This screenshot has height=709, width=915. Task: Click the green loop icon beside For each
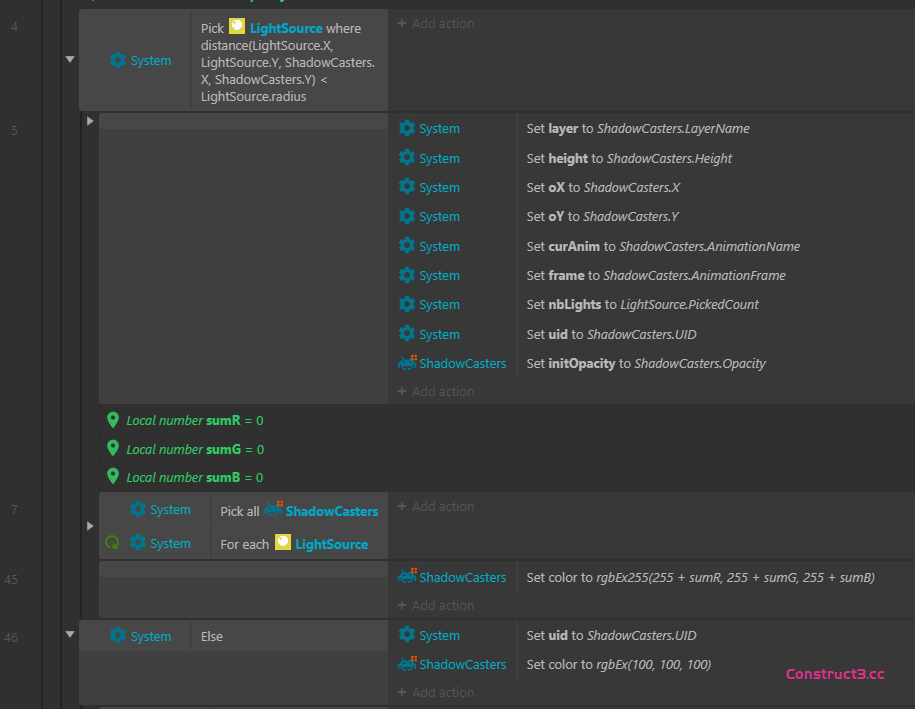click(x=113, y=543)
